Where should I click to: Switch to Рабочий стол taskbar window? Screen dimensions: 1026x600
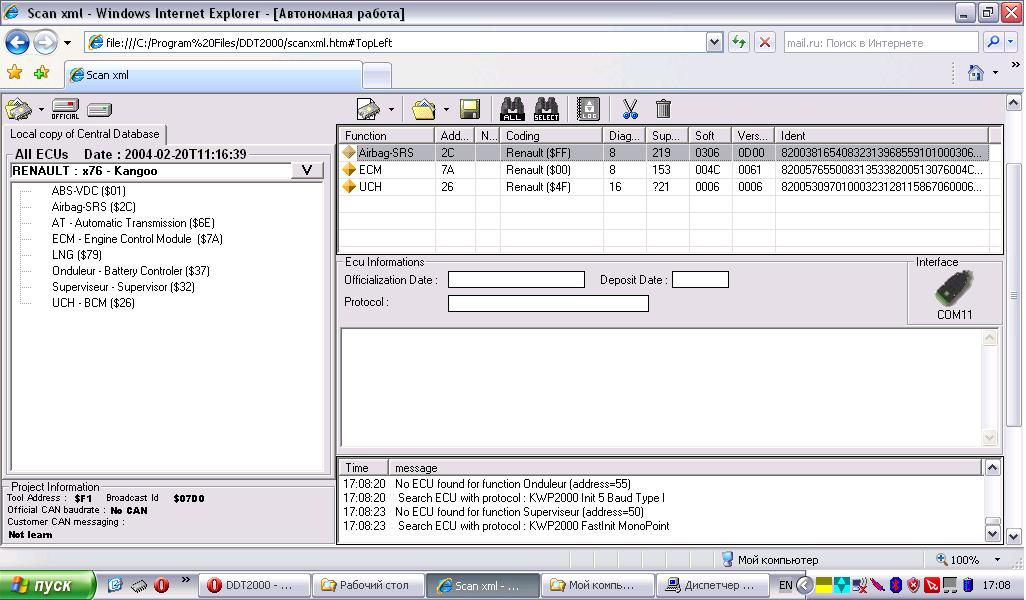click(x=368, y=585)
